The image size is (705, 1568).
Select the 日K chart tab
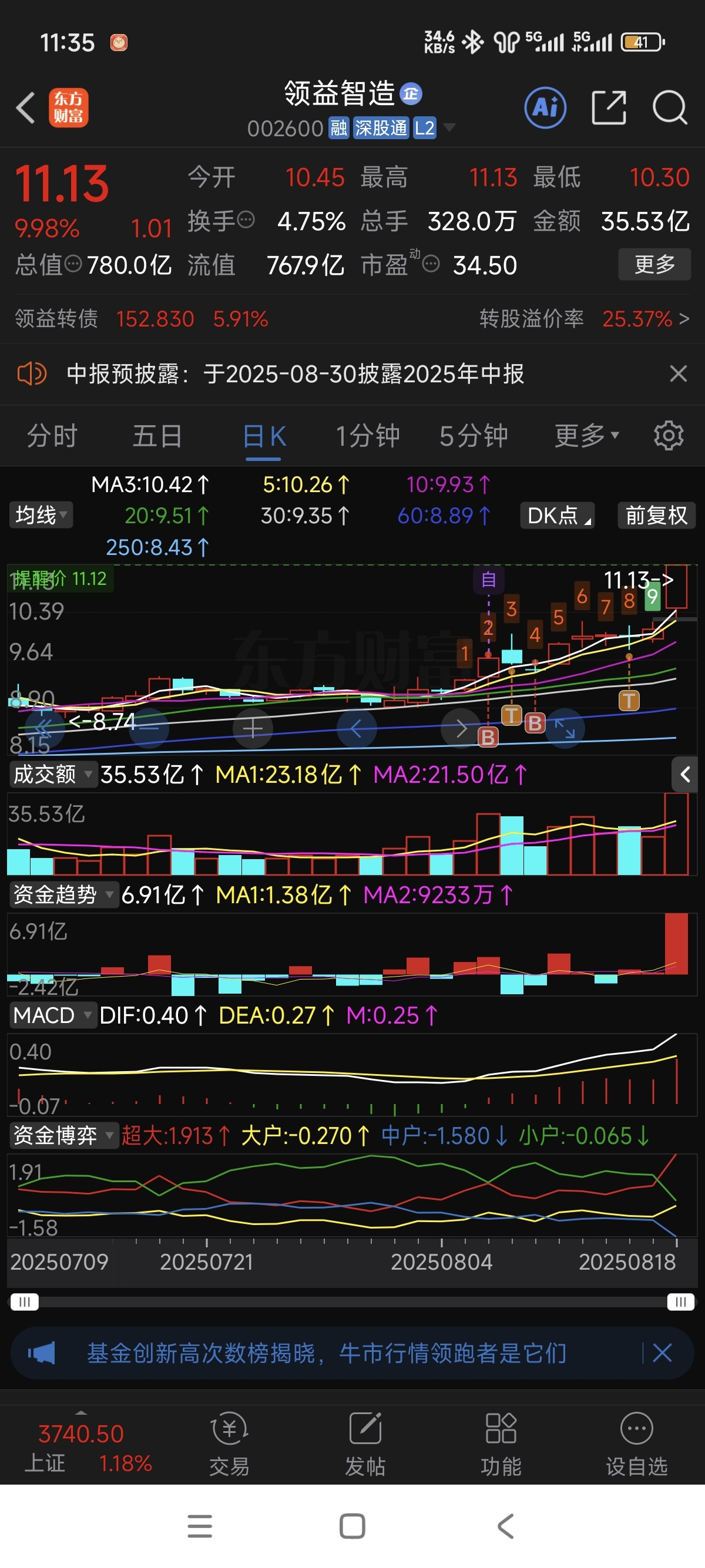coord(264,436)
